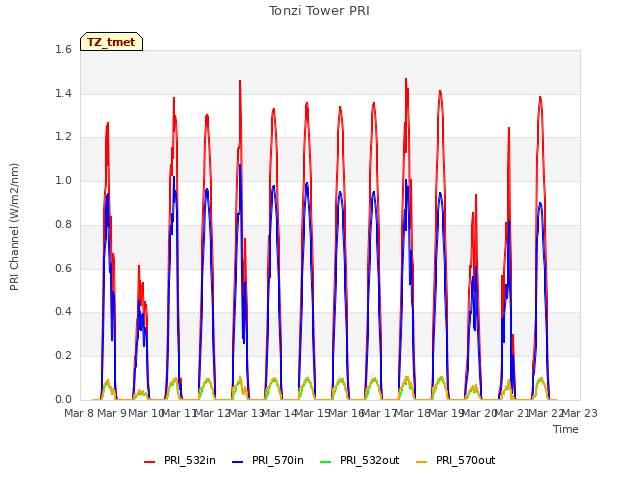Screen dimensions: 640x480
Task: Toggle the PRI_532out legend label
Action: [370, 460]
